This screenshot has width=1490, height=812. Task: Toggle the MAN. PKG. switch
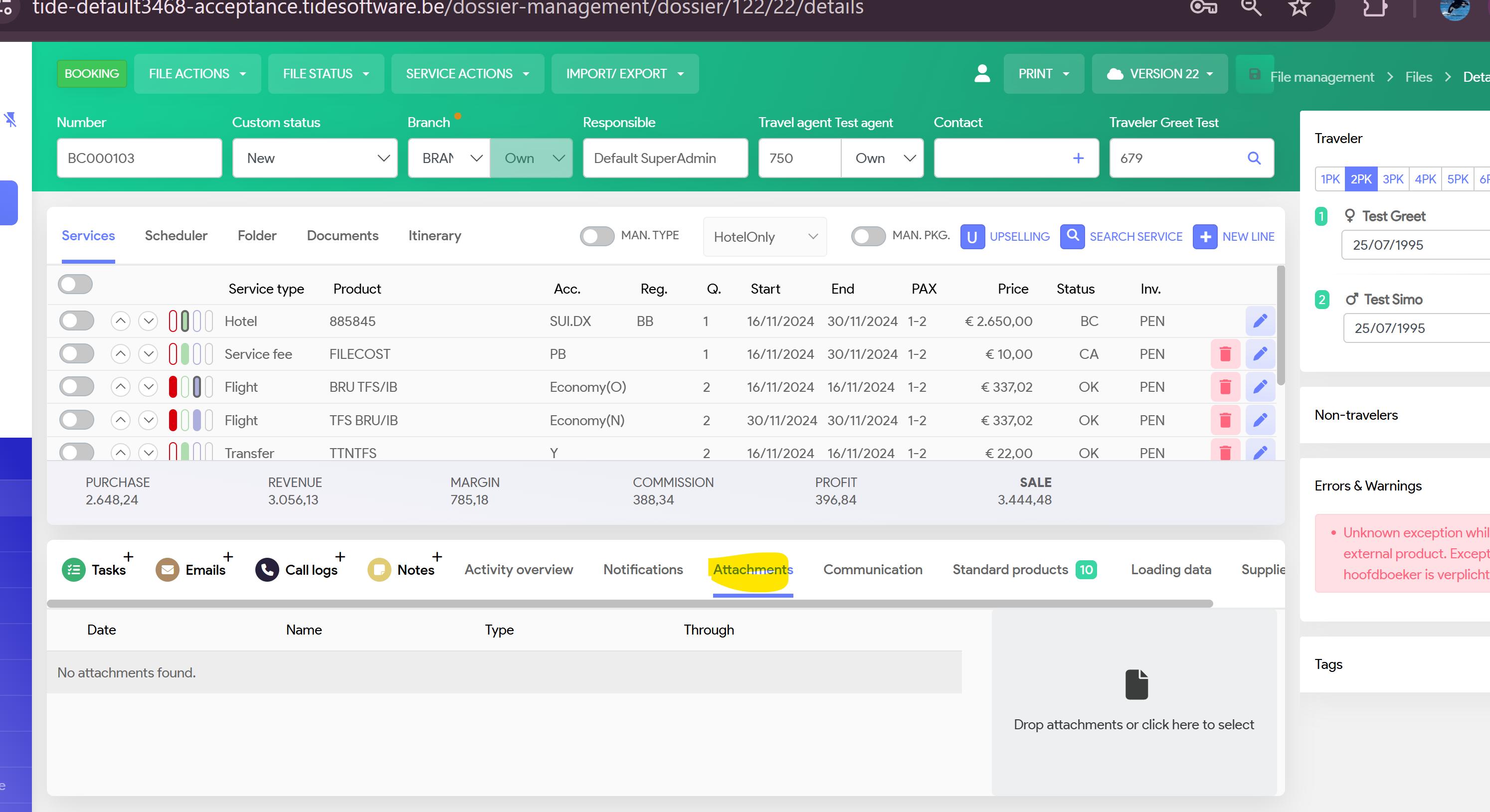[x=868, y=236]
